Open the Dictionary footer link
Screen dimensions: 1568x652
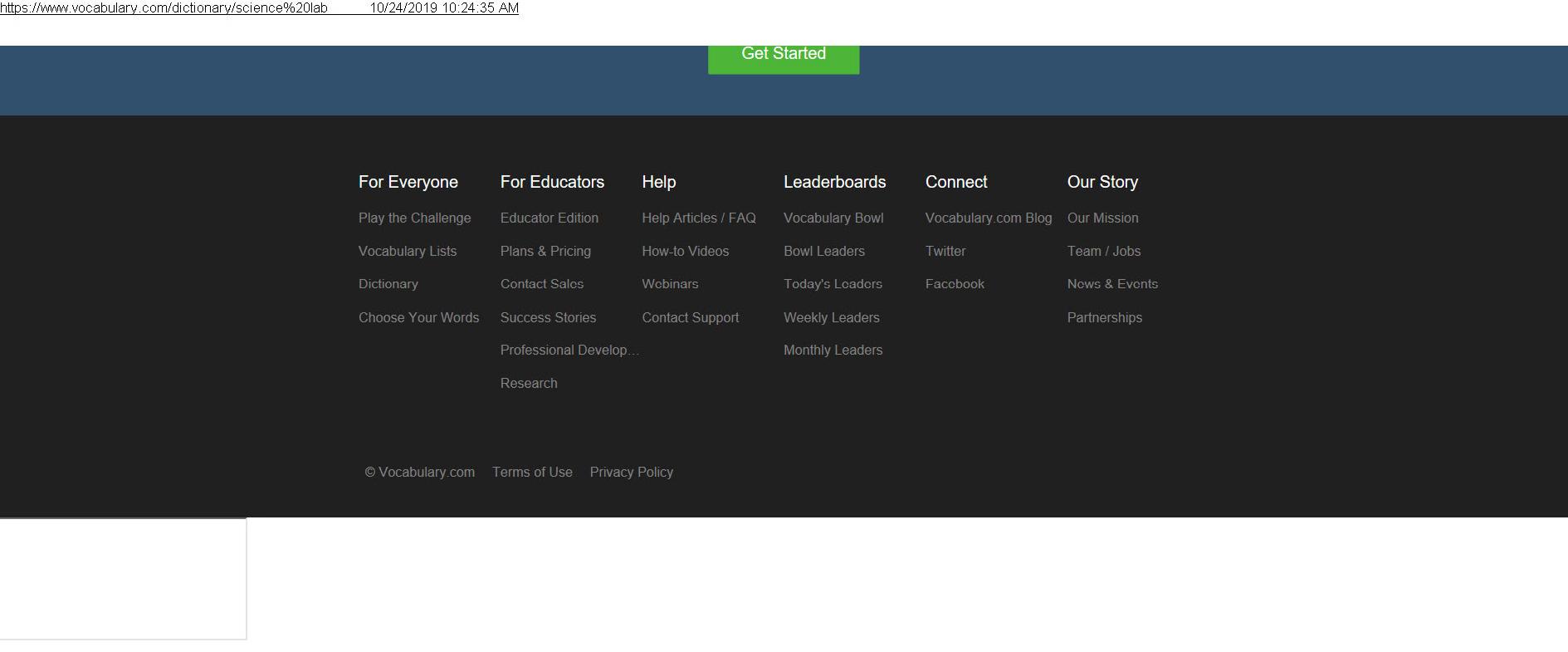[388, 284]
